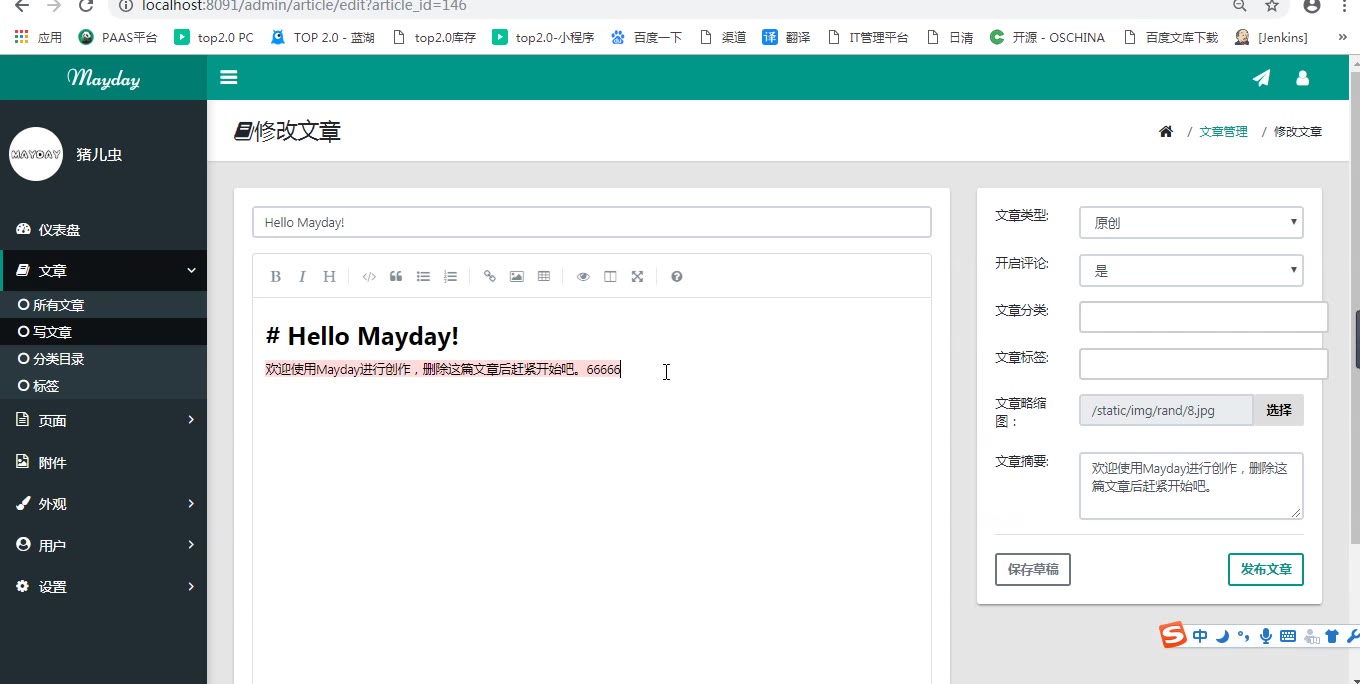Open 标签 submenu item

point(103,386)
